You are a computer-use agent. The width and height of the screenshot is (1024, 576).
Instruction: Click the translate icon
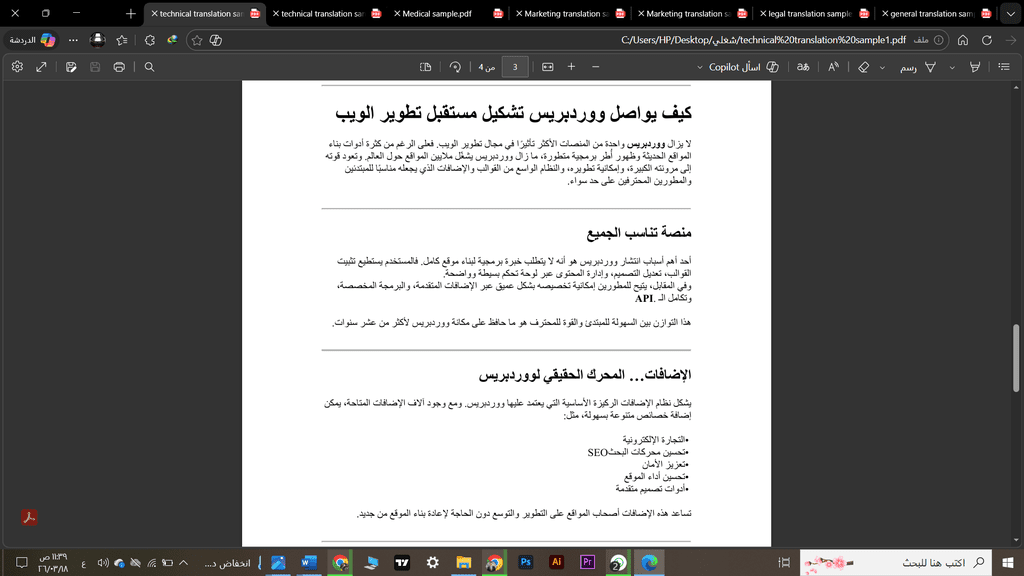click(803, 67)
